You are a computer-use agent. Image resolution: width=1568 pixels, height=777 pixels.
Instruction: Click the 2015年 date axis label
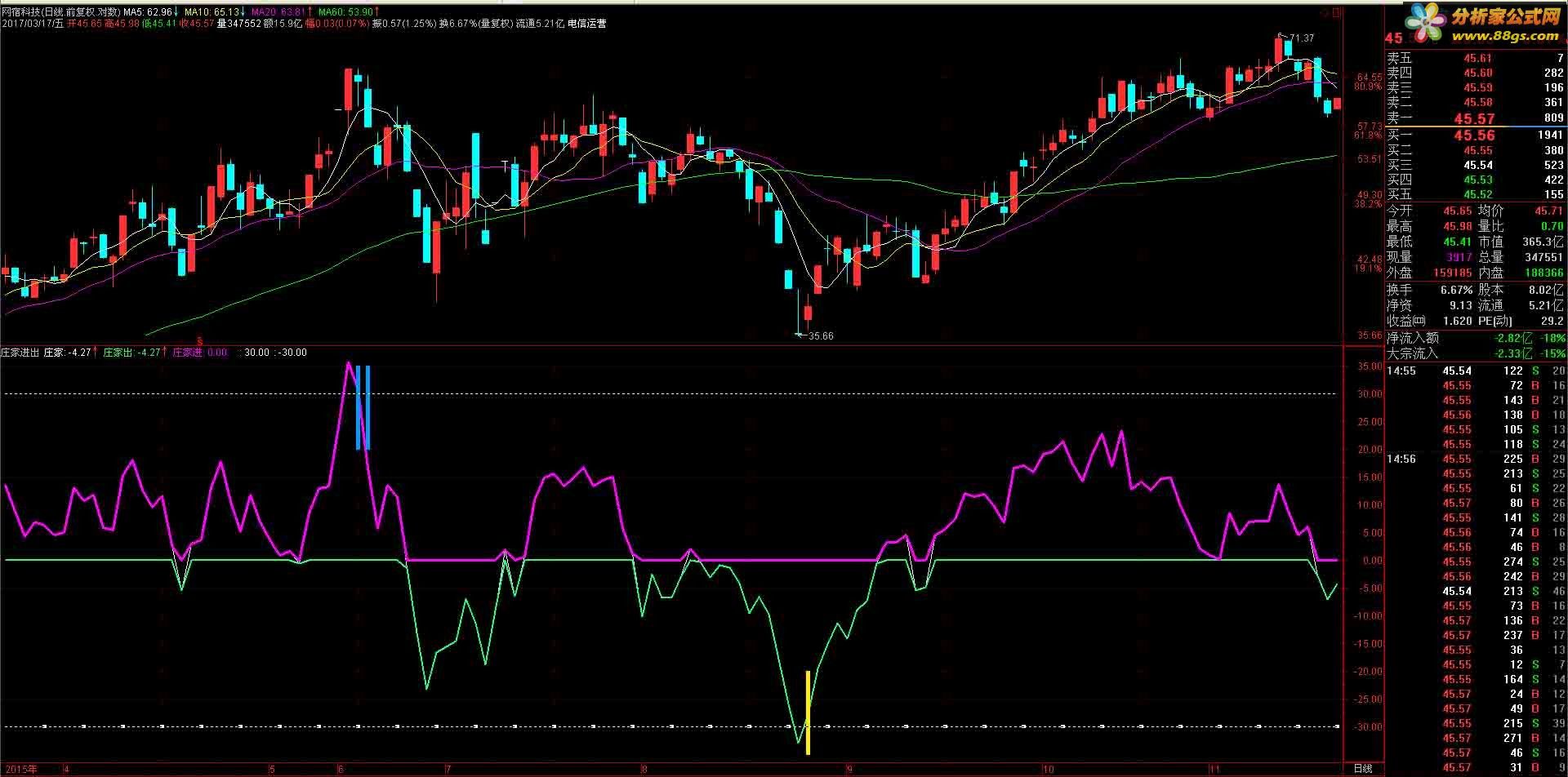[x=20, y=769]
